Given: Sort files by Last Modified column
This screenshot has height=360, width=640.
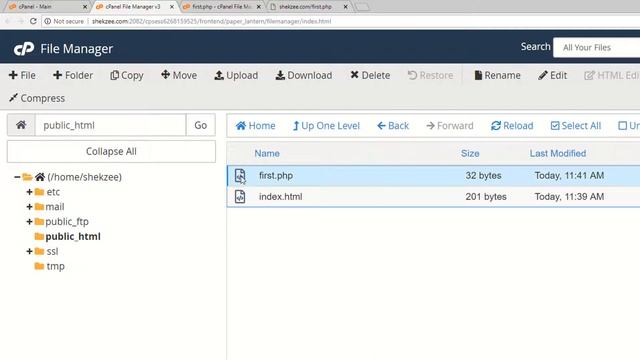Looking at the screenshot, I should click(558, 153).
